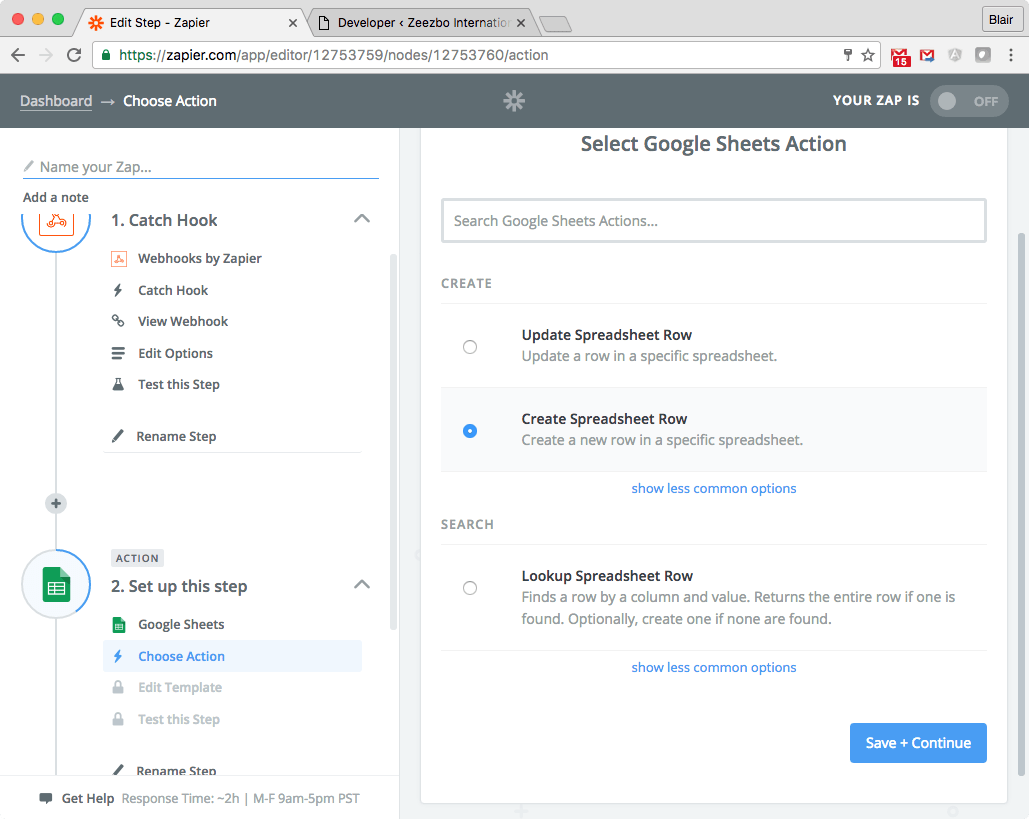Select Choose Action in step 2

232,656
